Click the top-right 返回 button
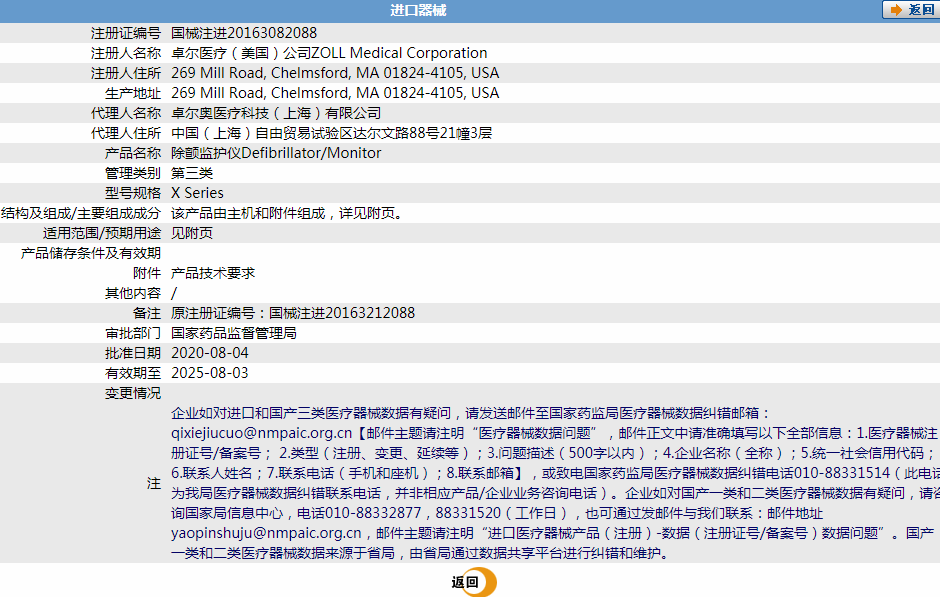The image size is (940, 597). click(911, 10)
